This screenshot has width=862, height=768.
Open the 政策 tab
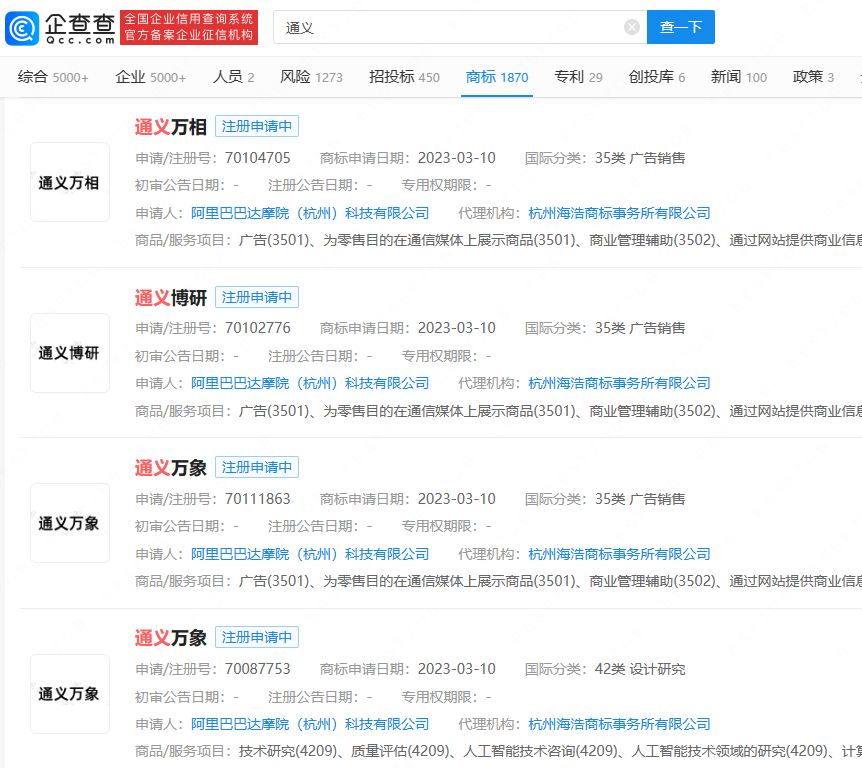point(813,77)
